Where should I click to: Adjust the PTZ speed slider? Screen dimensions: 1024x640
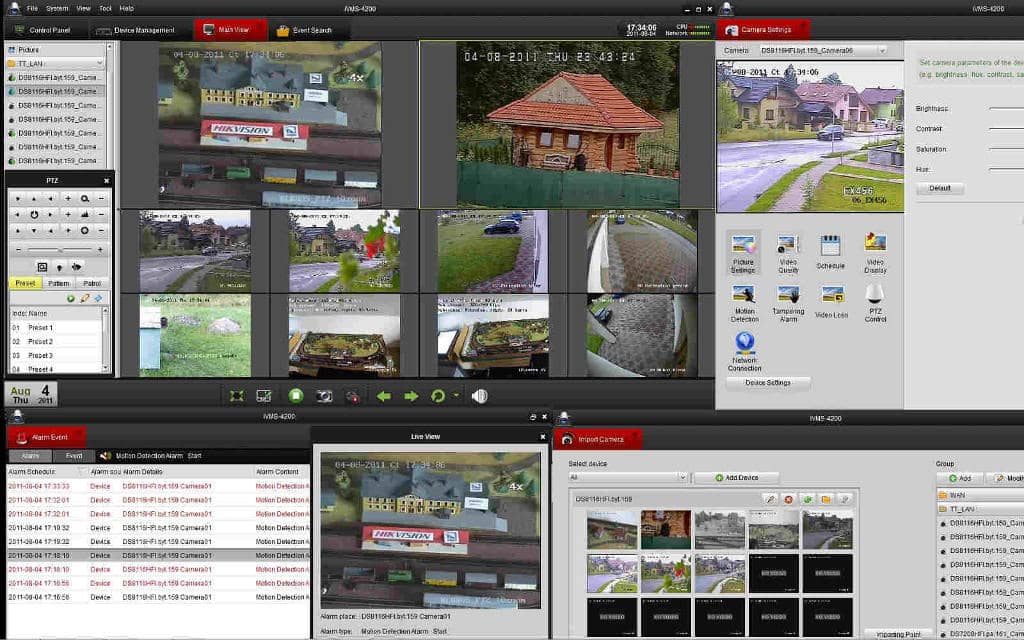60,249
